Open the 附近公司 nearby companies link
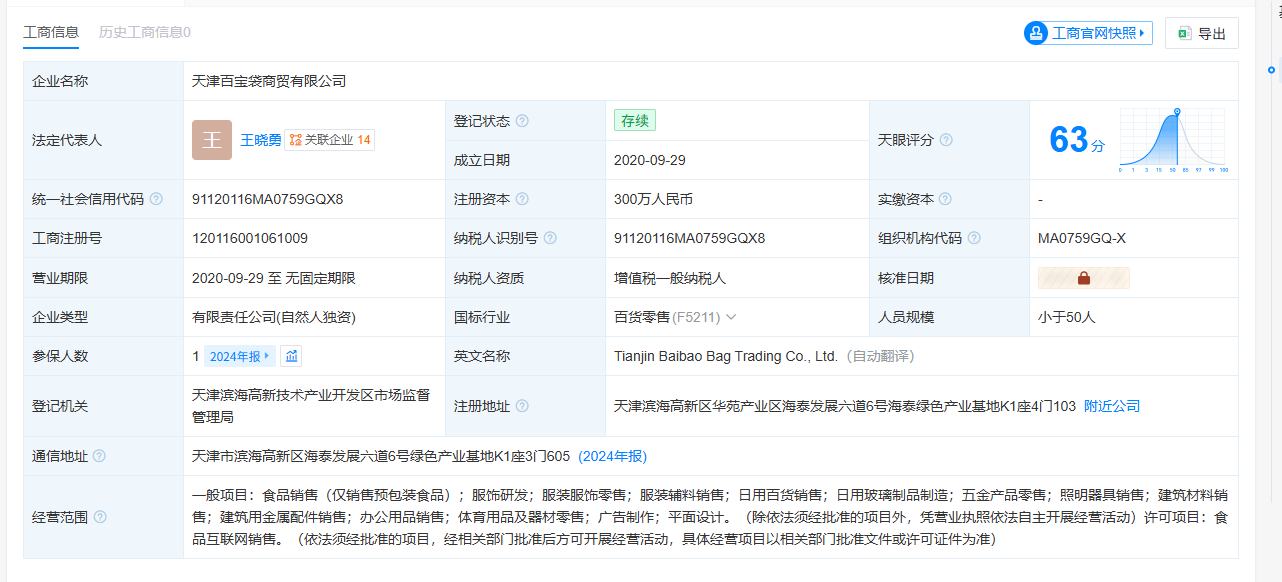 click(1112, 406)
